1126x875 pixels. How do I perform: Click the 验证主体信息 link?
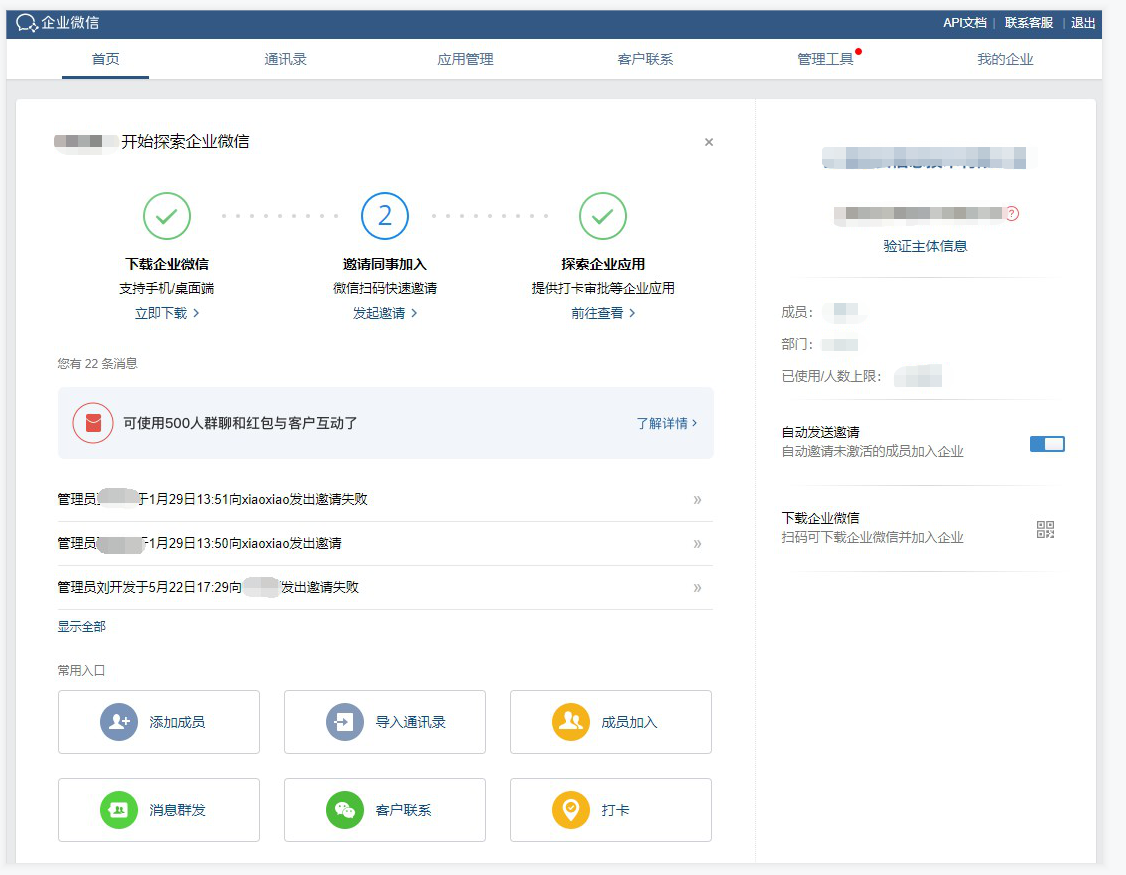[x=925, y=246]
